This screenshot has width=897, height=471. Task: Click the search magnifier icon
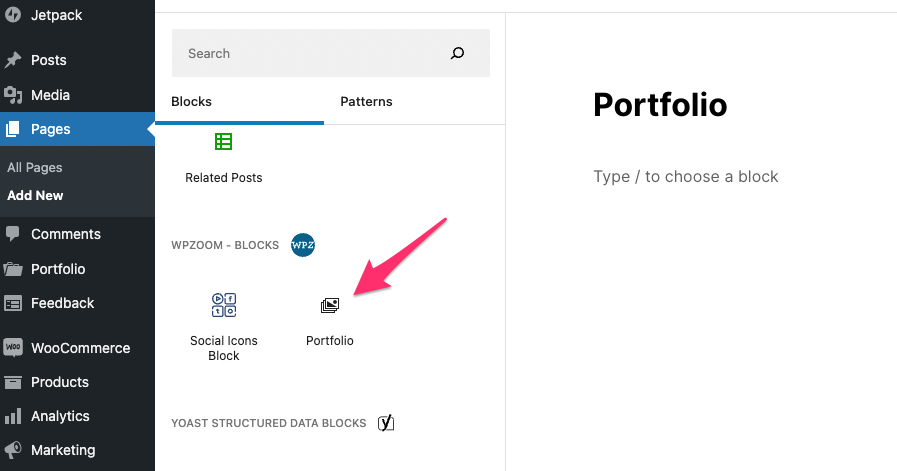pyautogui.click(x=458, y=54)
